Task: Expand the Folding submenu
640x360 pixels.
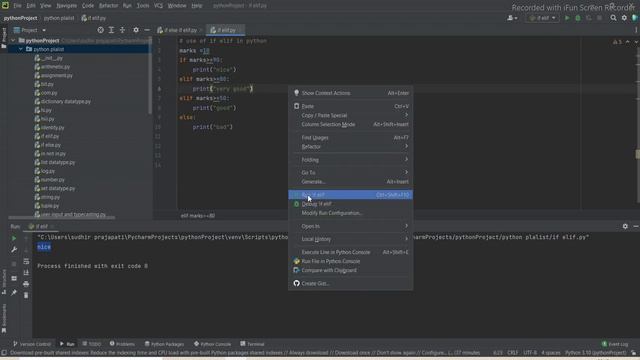Action: [x=351, y=160]
